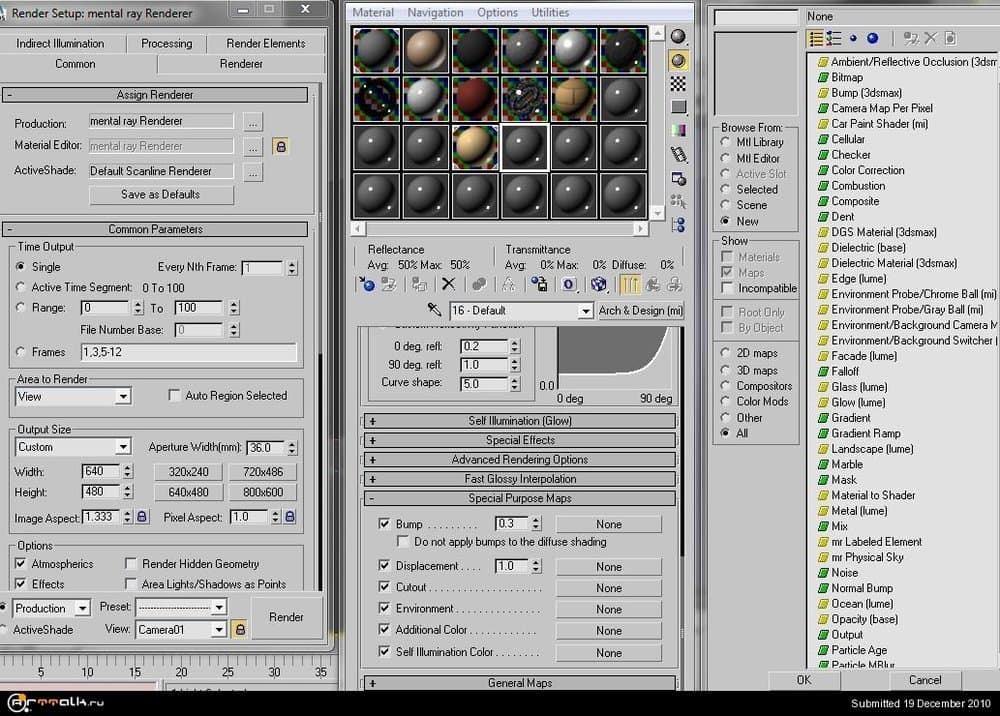Click the Sample Type sphere icon
This screenshot has width=1000, height=716.
[x=678, y=37]
